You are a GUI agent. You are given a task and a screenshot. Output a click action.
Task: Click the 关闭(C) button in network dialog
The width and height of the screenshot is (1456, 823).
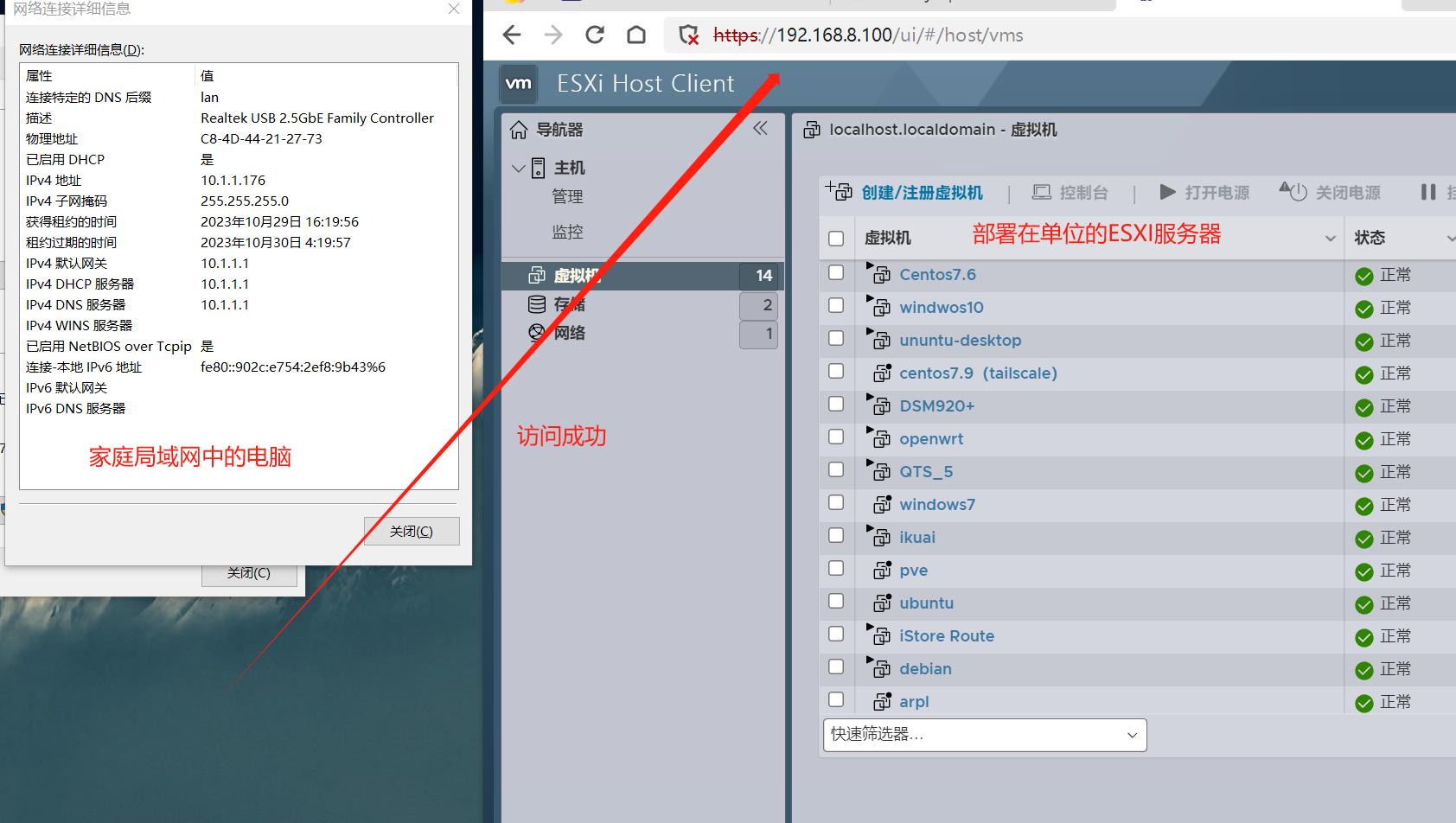pyautogui.click(x=411, y=530)
